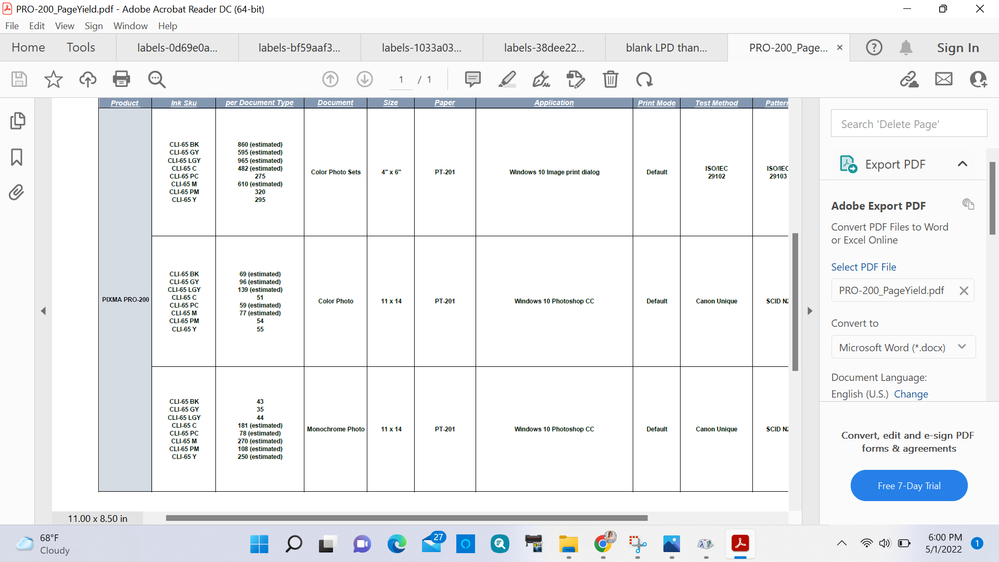Open the File menu

pos(12,26)
